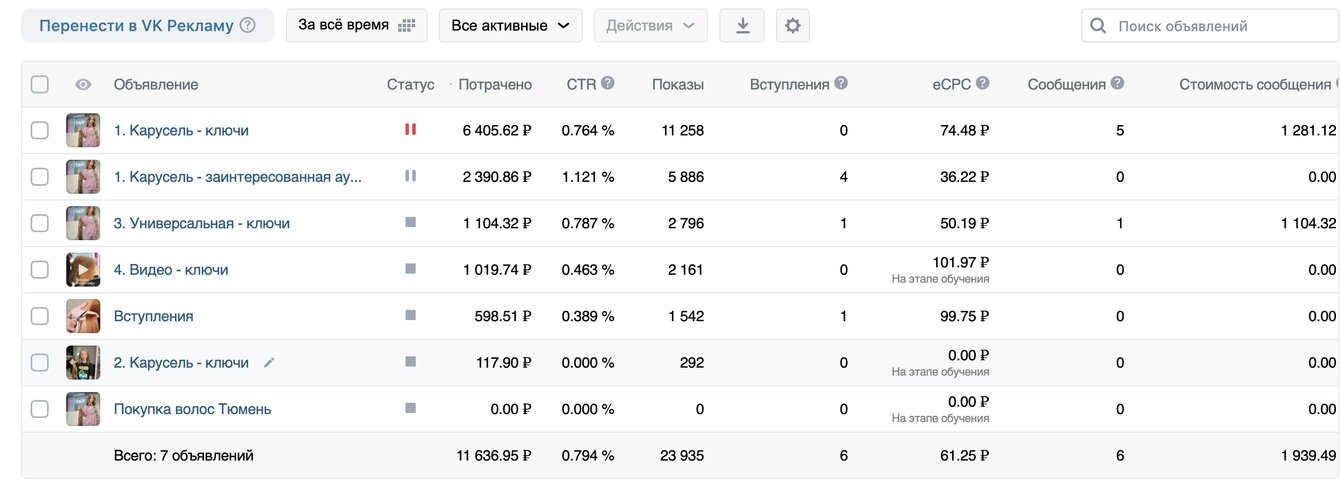
Task: Check the box for 4. Видео - ключи
Action: coord(39,270)
